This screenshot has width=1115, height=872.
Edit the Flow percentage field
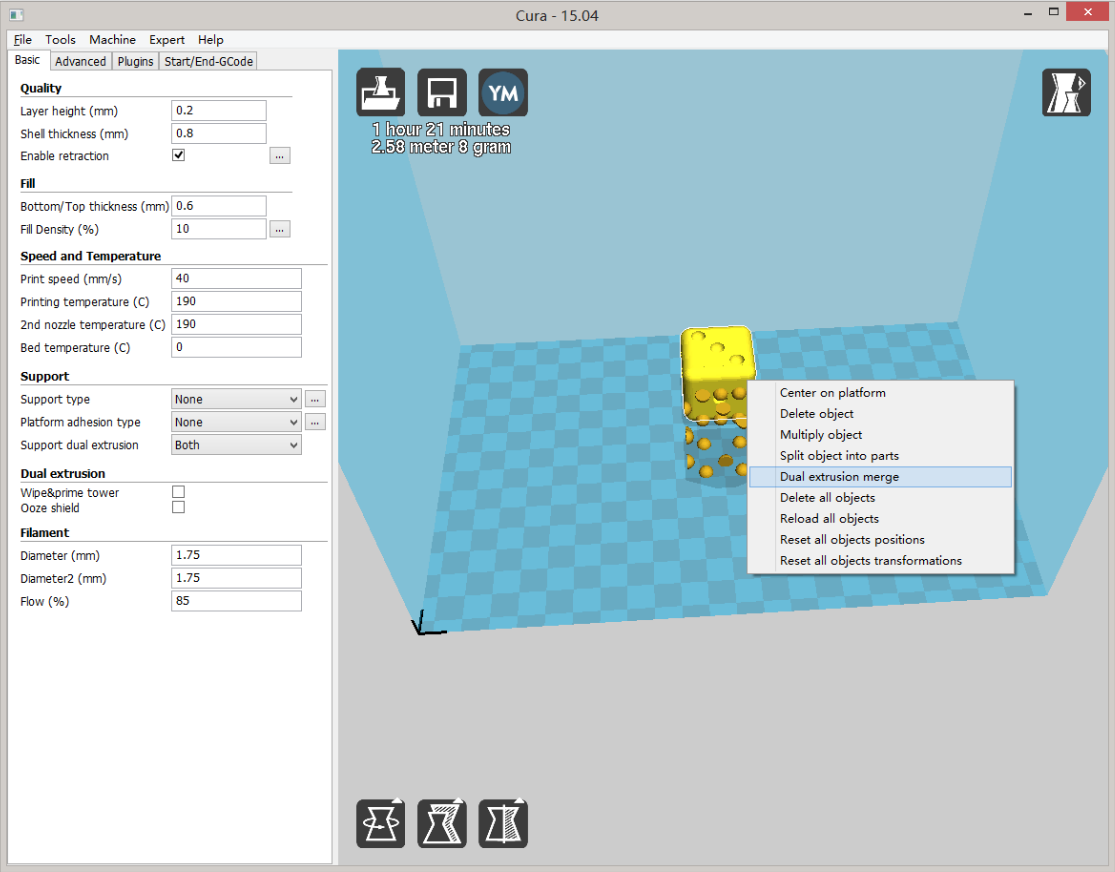pos(236,600)
